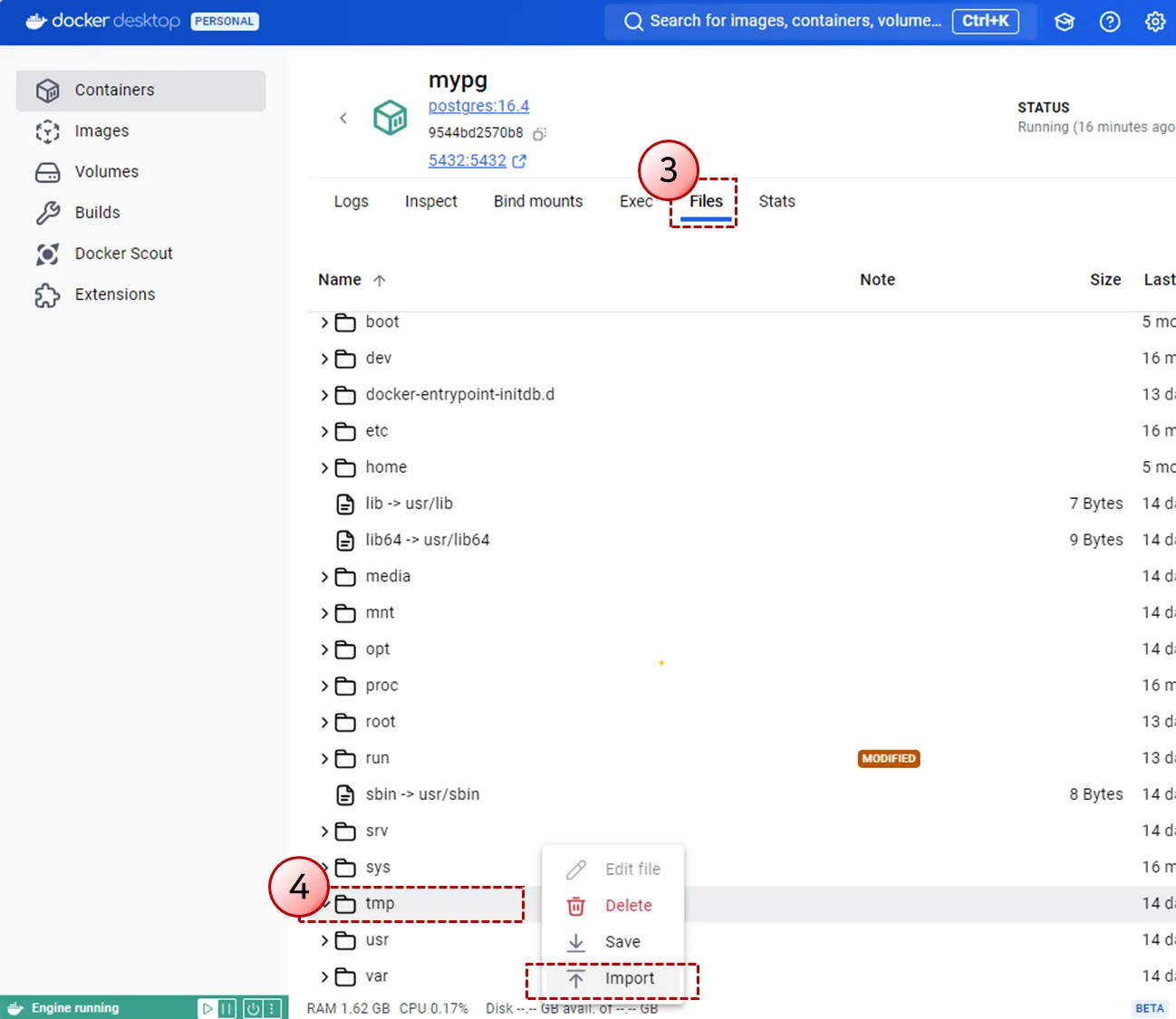Expand the boot folder
The height and width of the screenshot is (1019, 1176).
(x=324, y=322)
